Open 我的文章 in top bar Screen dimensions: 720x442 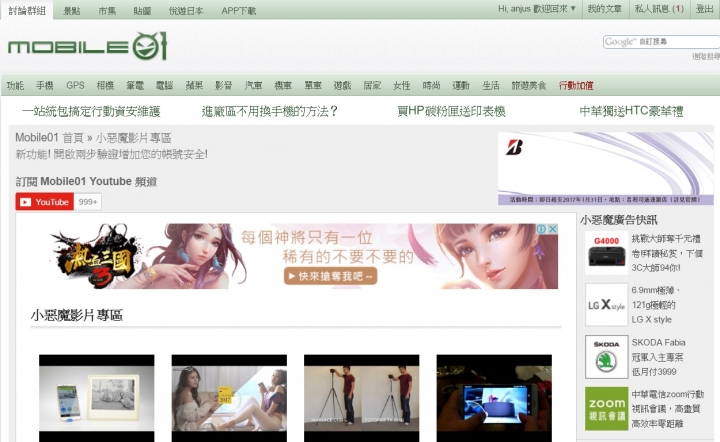click(604, 9)
